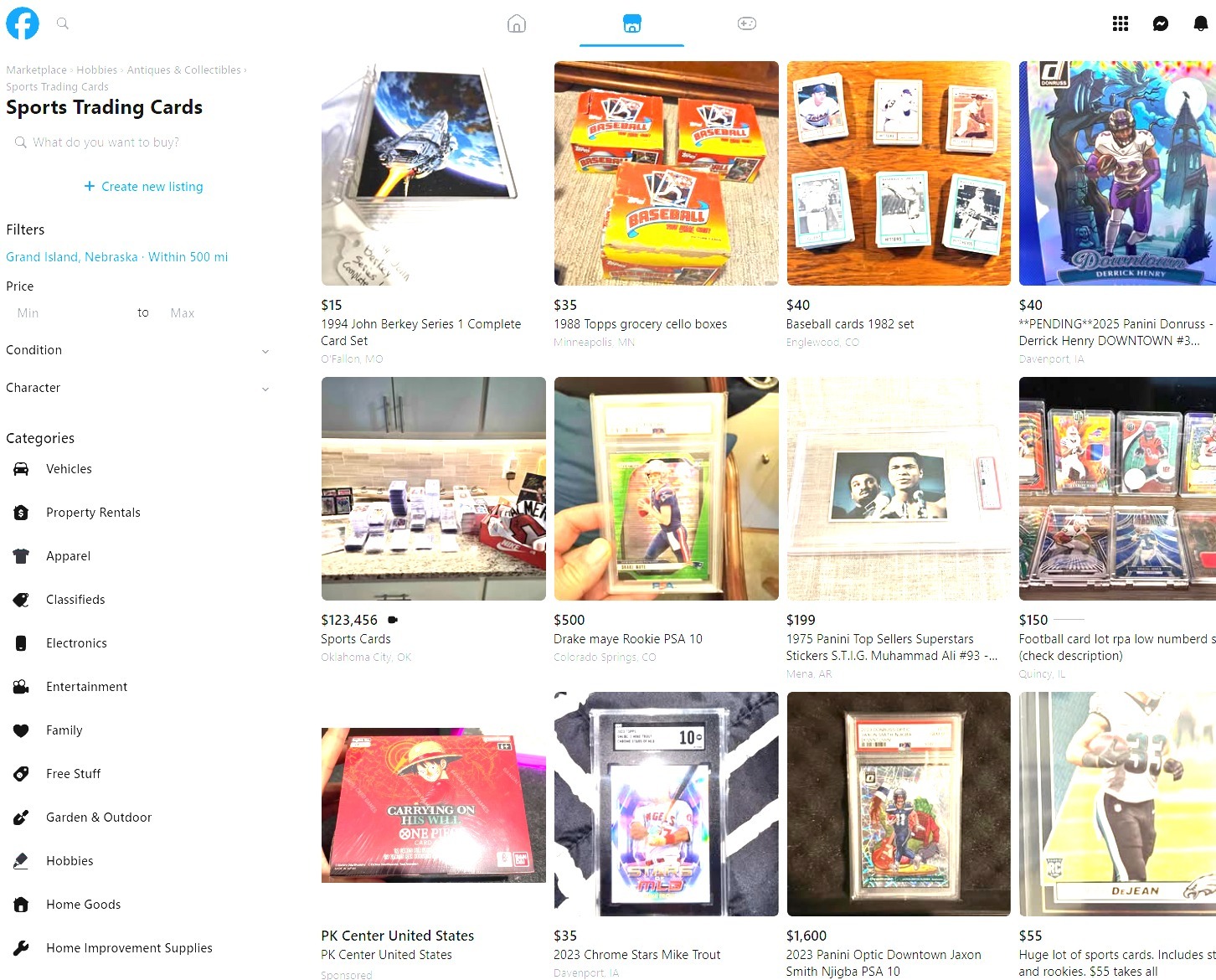1216x980 pixels.
Task: Open the Facebook logo home link
Action: coord(23,23)
